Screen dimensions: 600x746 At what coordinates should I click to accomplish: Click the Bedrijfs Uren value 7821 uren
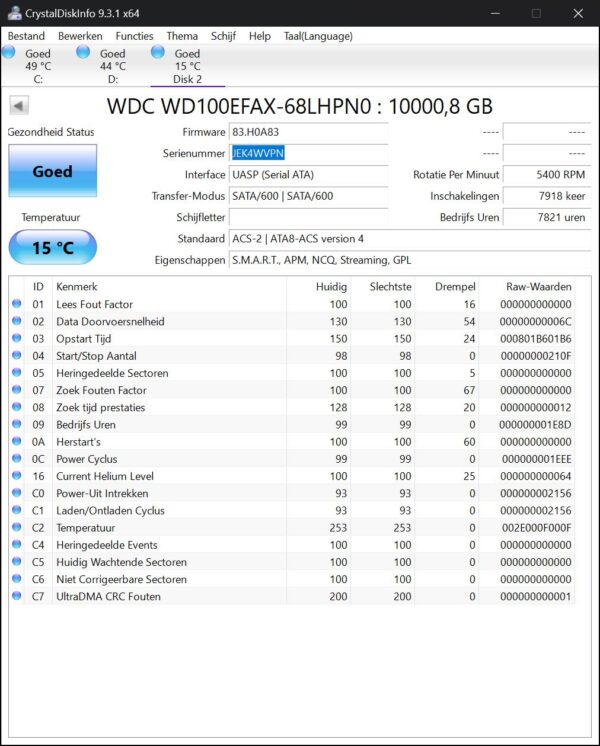coord(547,217)
